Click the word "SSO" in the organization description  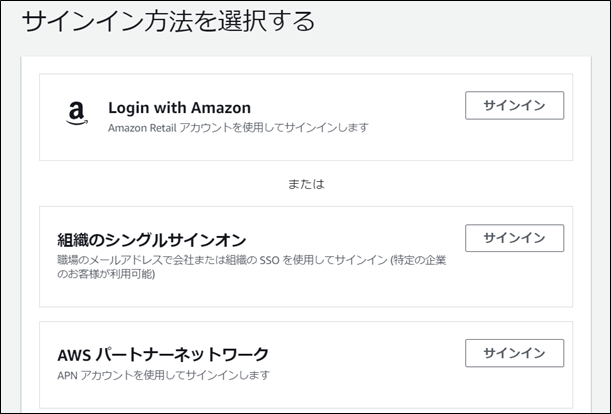coord(268,260)
